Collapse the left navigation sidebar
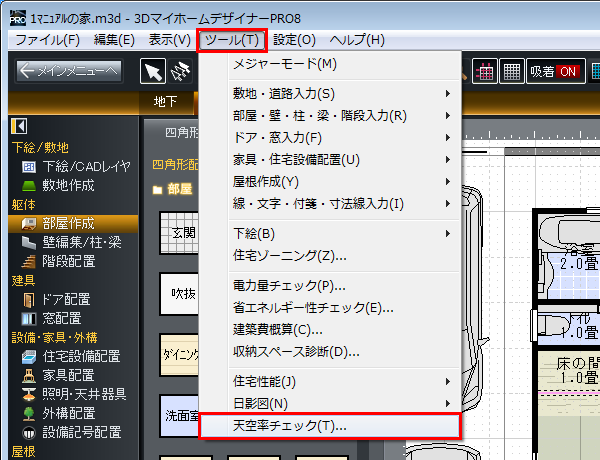This screenshot has width=600, height=460. tap(18, 126)
